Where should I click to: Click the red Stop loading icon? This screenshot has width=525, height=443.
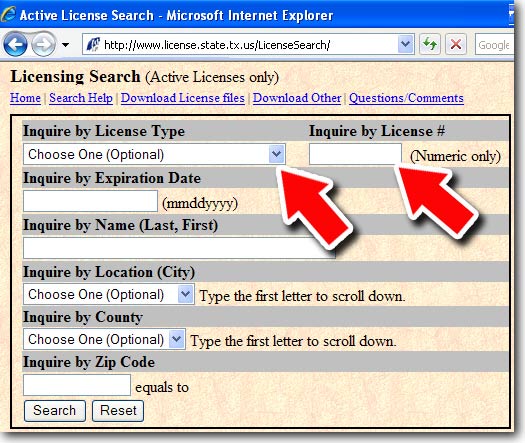pos(456,44)
